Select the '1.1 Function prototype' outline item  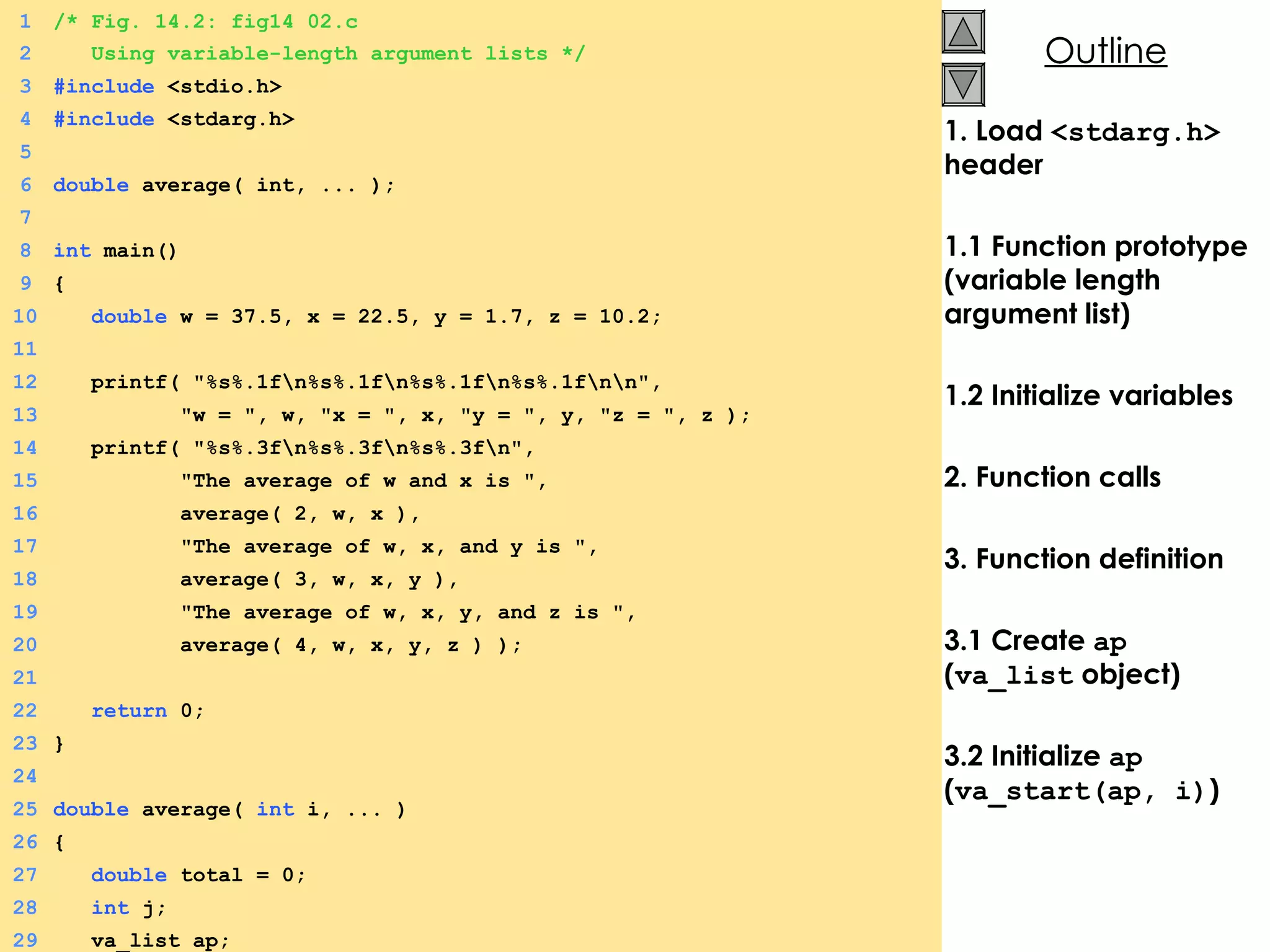1096,280
